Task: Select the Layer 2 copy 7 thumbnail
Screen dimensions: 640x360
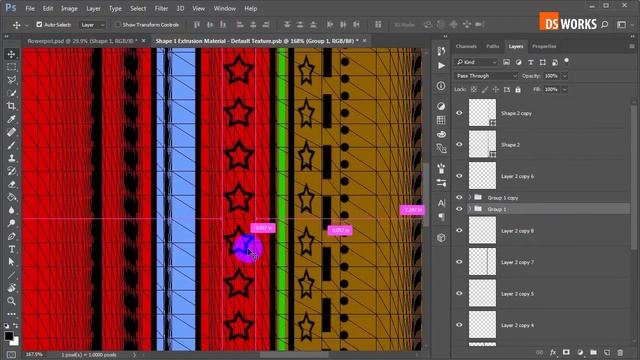Action: point(482,262)
